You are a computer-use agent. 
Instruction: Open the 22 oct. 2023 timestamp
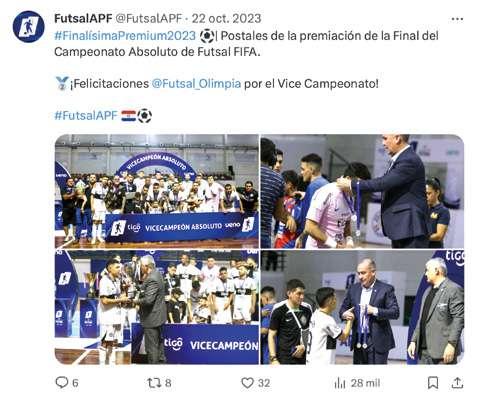(226, 18)
